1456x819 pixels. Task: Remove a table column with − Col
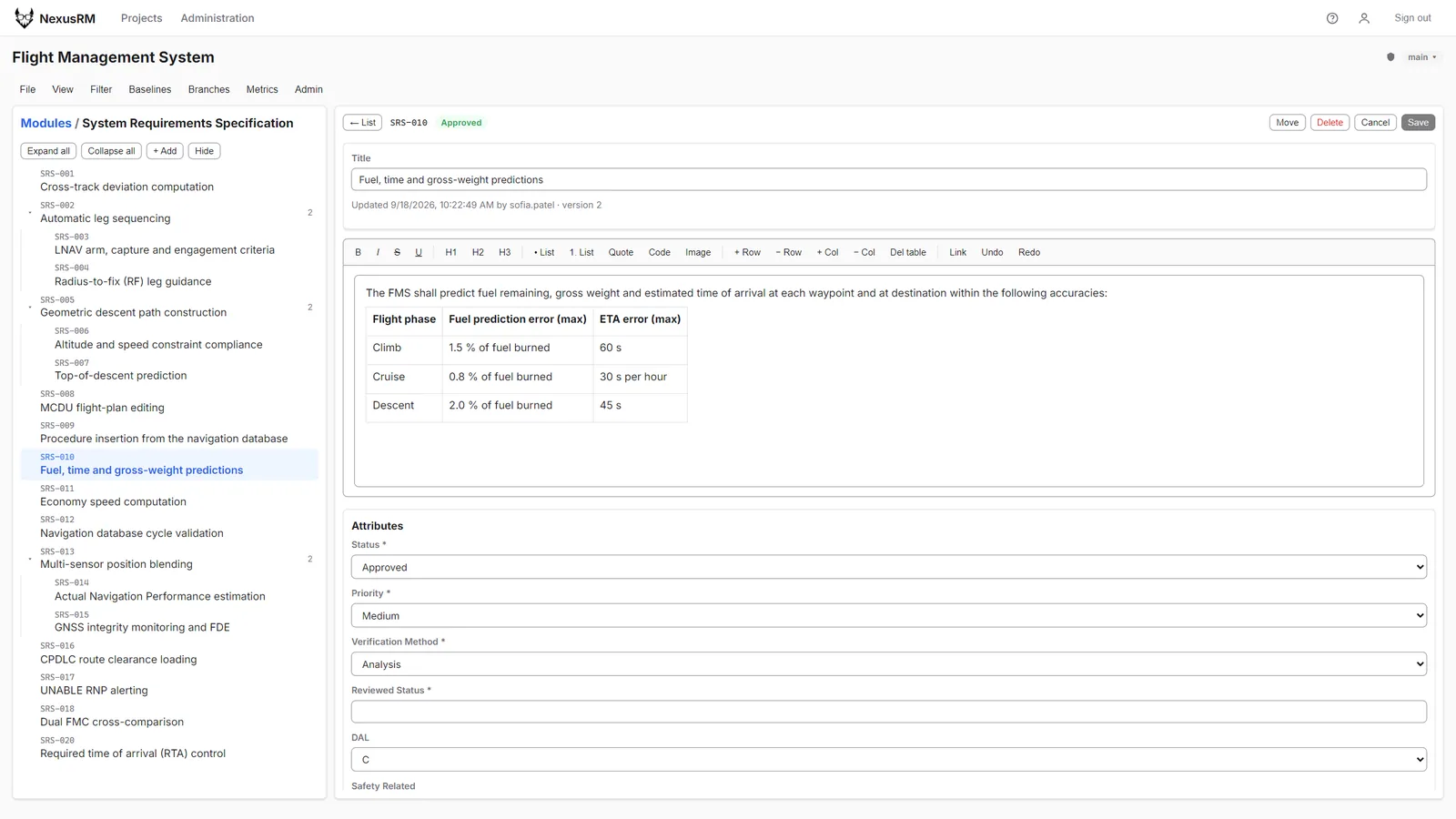(864, 253)
